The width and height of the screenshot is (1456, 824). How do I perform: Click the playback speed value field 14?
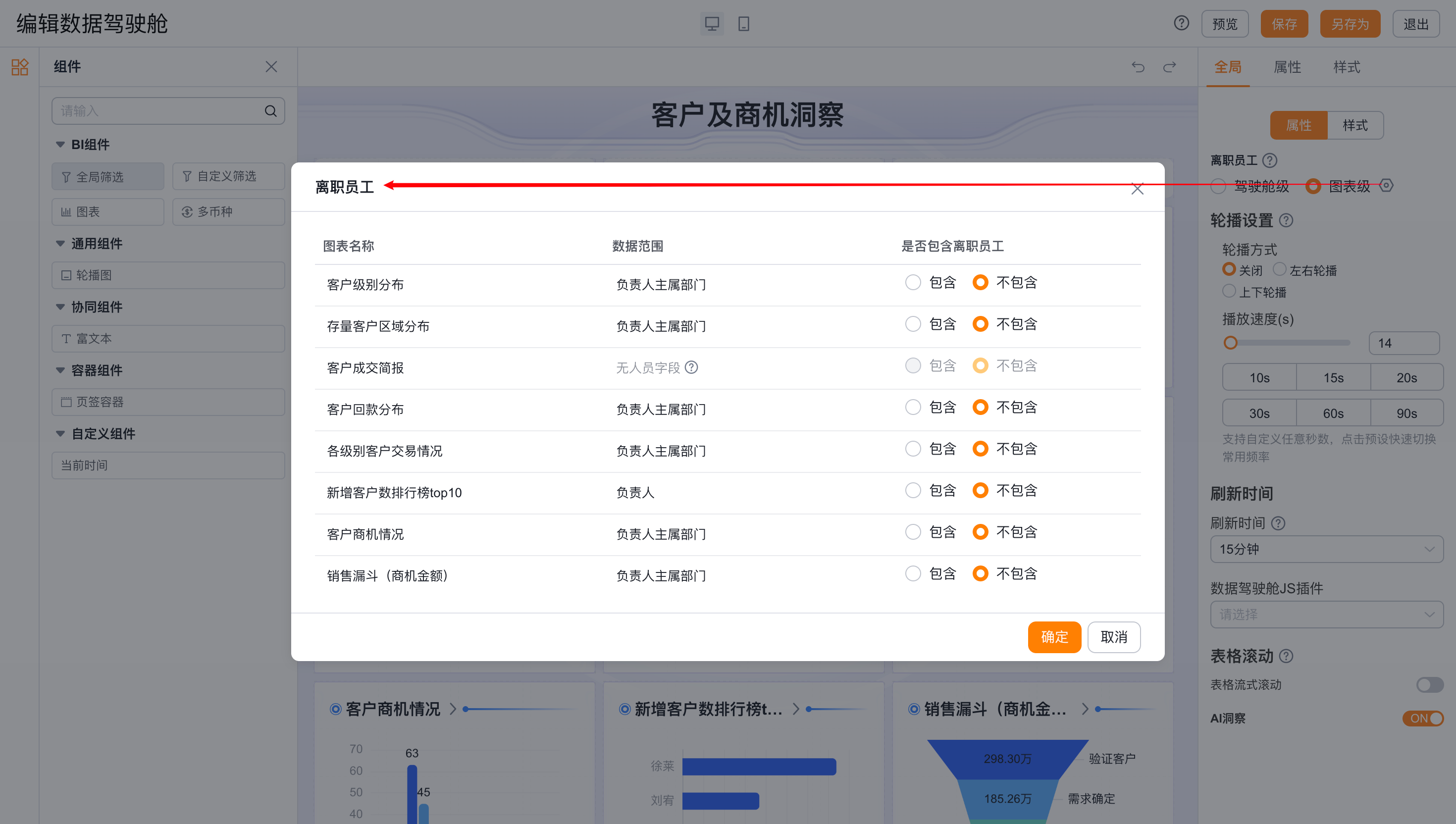coord(1404,343)
